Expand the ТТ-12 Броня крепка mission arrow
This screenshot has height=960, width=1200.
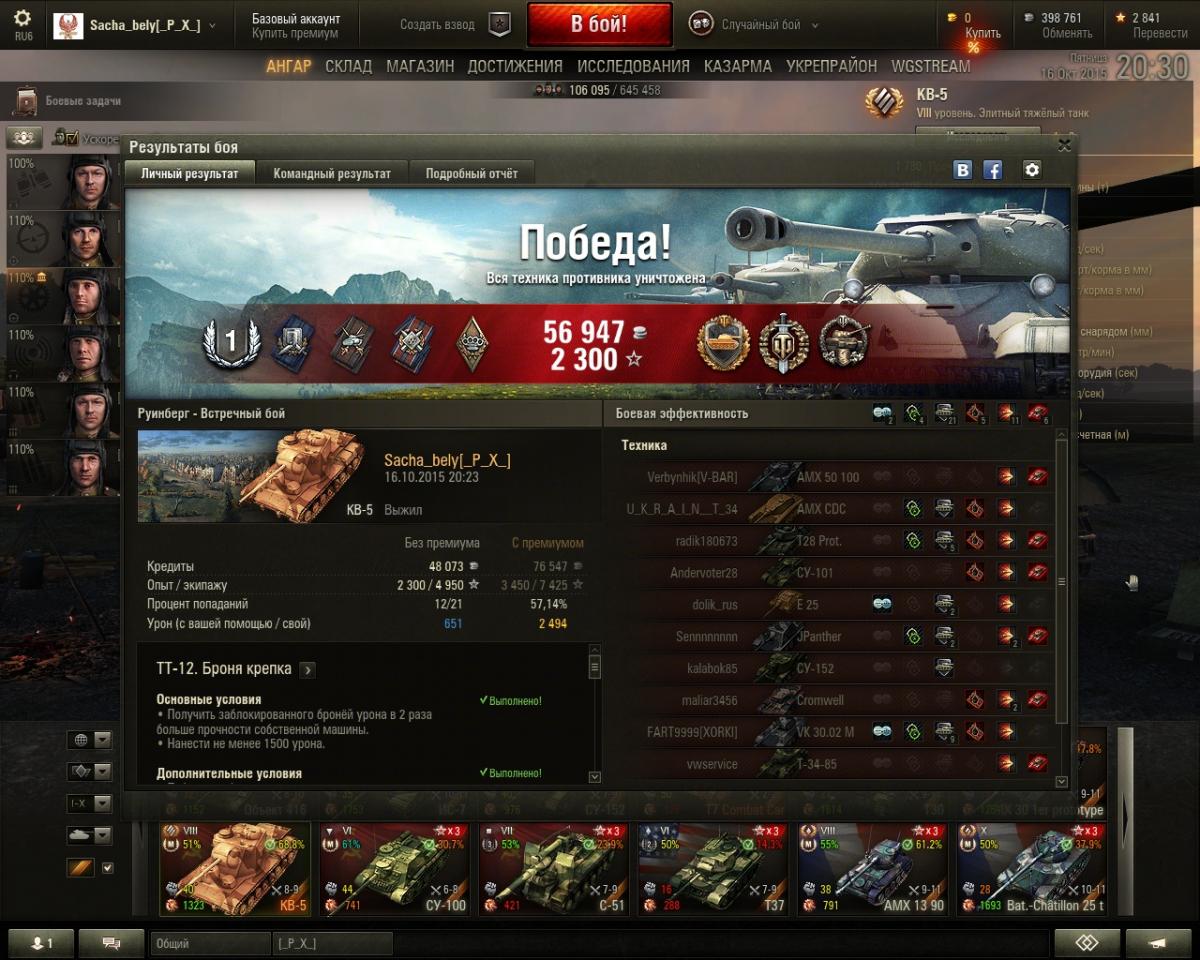point(307,670)
